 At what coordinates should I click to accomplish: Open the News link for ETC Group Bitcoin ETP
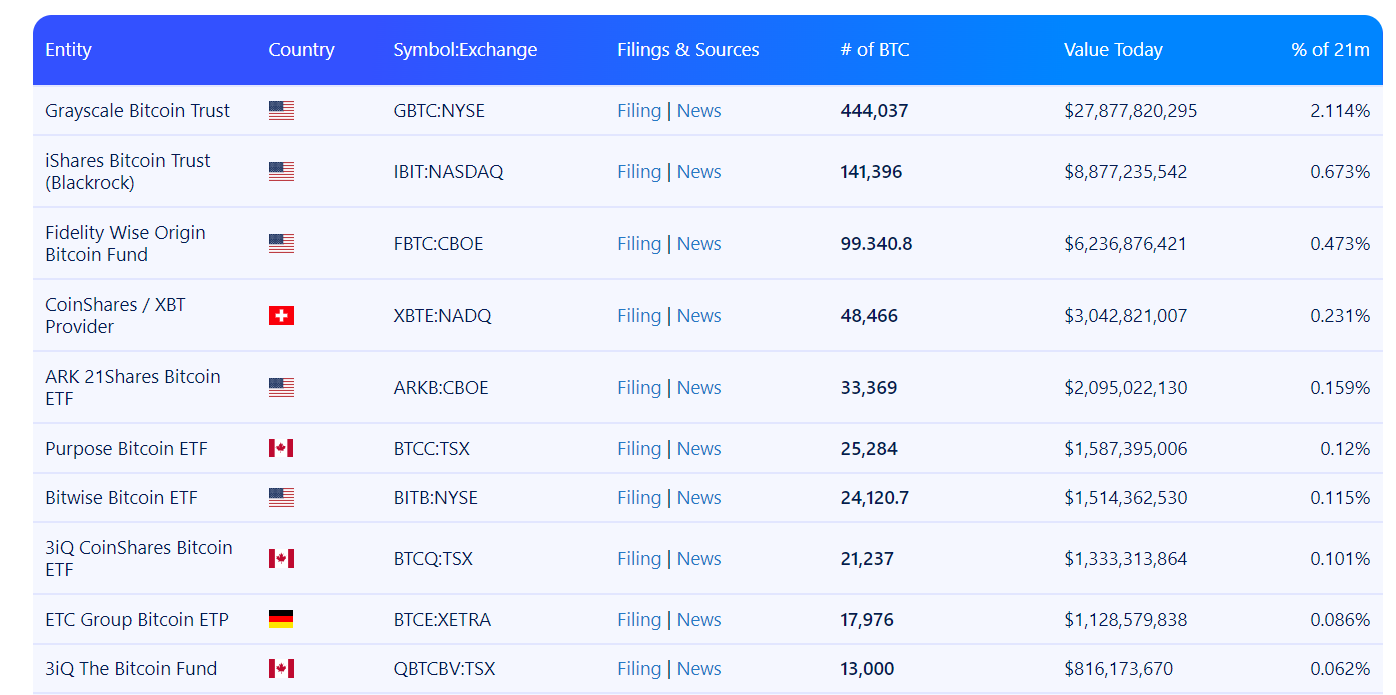point(699,620)
